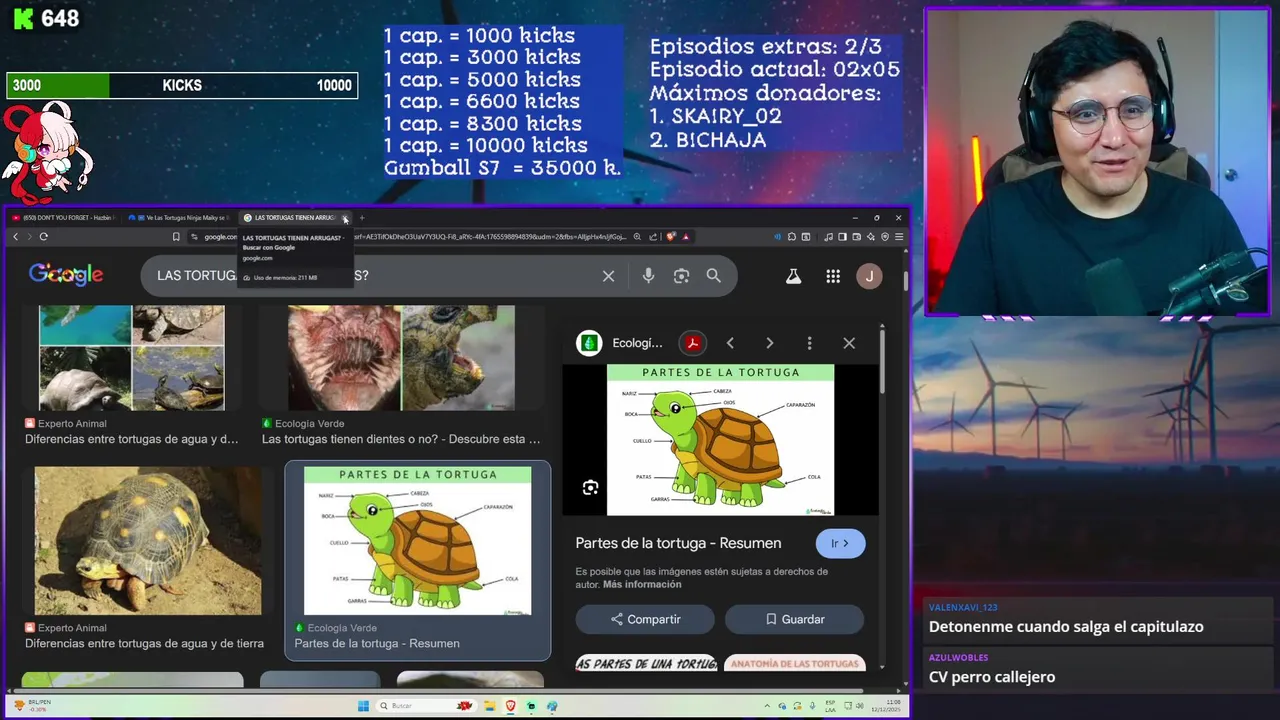This screenshot has height=720, width=1280.
Task: Open the Google account avatar J
Action: [869, 276]
